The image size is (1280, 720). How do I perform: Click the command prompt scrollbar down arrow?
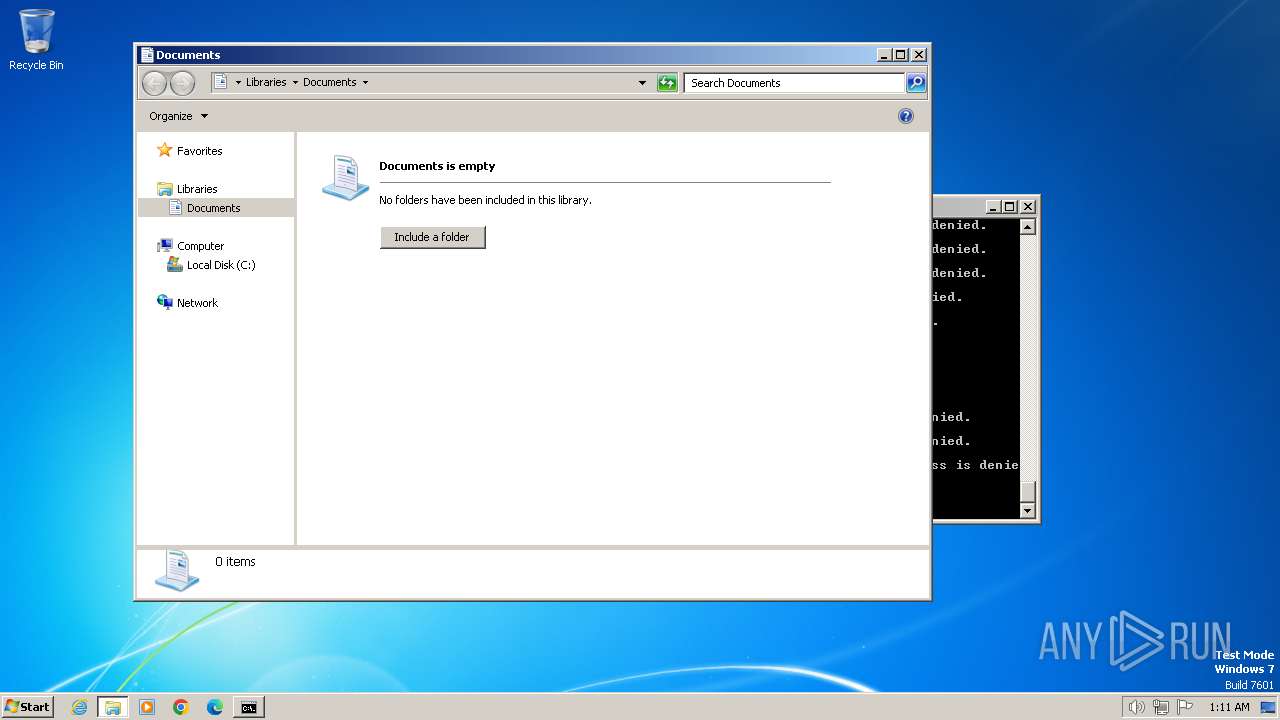(x=1027, y=511)
